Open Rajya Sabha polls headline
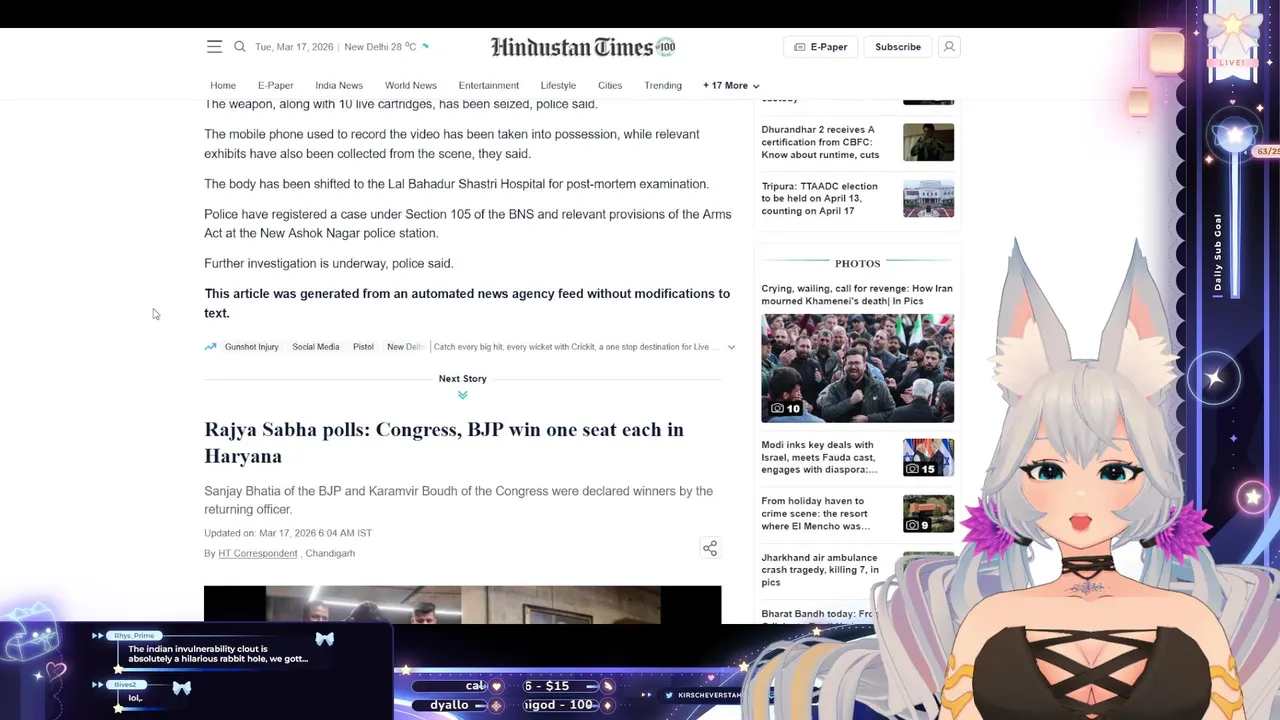The width and height of the screenshot is (1280, 720). tap(444, 442)
